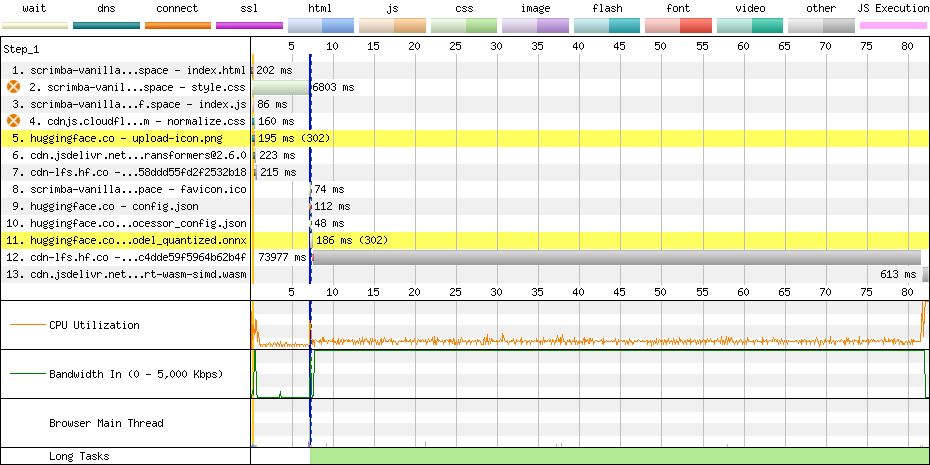
Task: Click the long gray download bar of request 12
Action: 616,257
